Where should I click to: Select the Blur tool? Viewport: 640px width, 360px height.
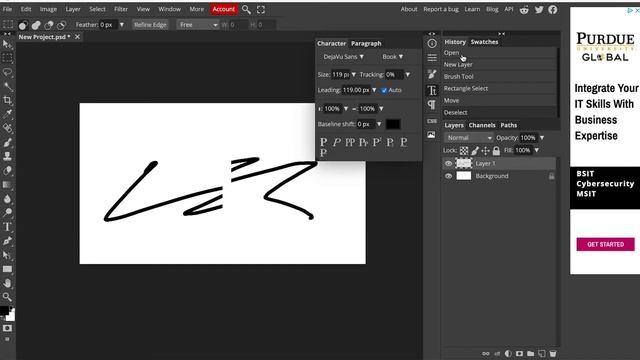pyautogui.click(x=7, y=199)
